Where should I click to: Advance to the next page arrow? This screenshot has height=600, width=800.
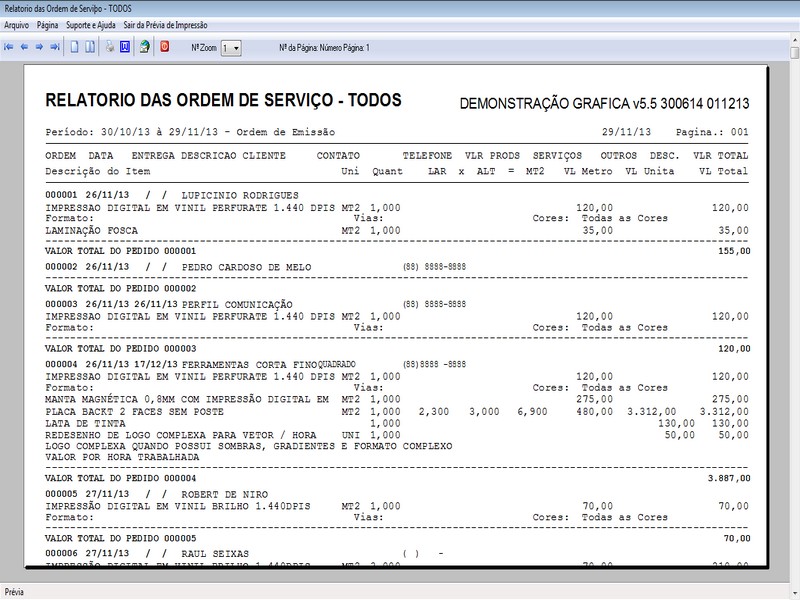pyautogui.click(x=38, y=46)
